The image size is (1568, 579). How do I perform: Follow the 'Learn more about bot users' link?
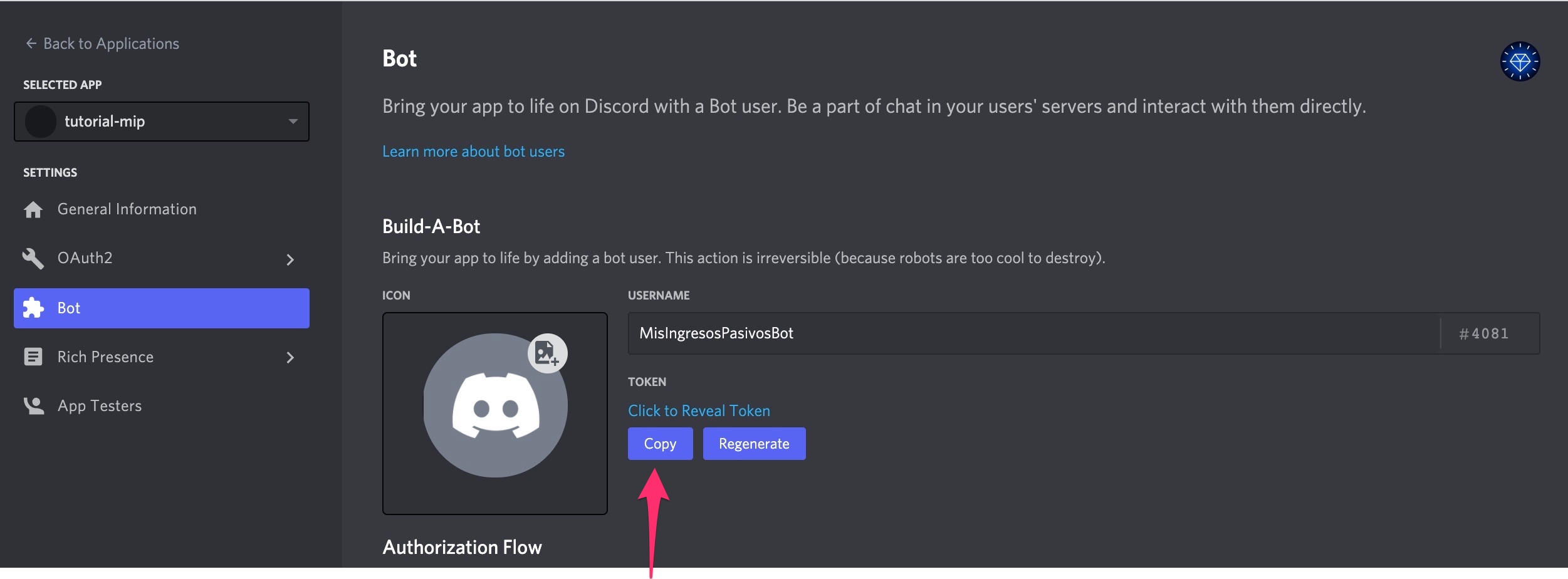point(473,152)
